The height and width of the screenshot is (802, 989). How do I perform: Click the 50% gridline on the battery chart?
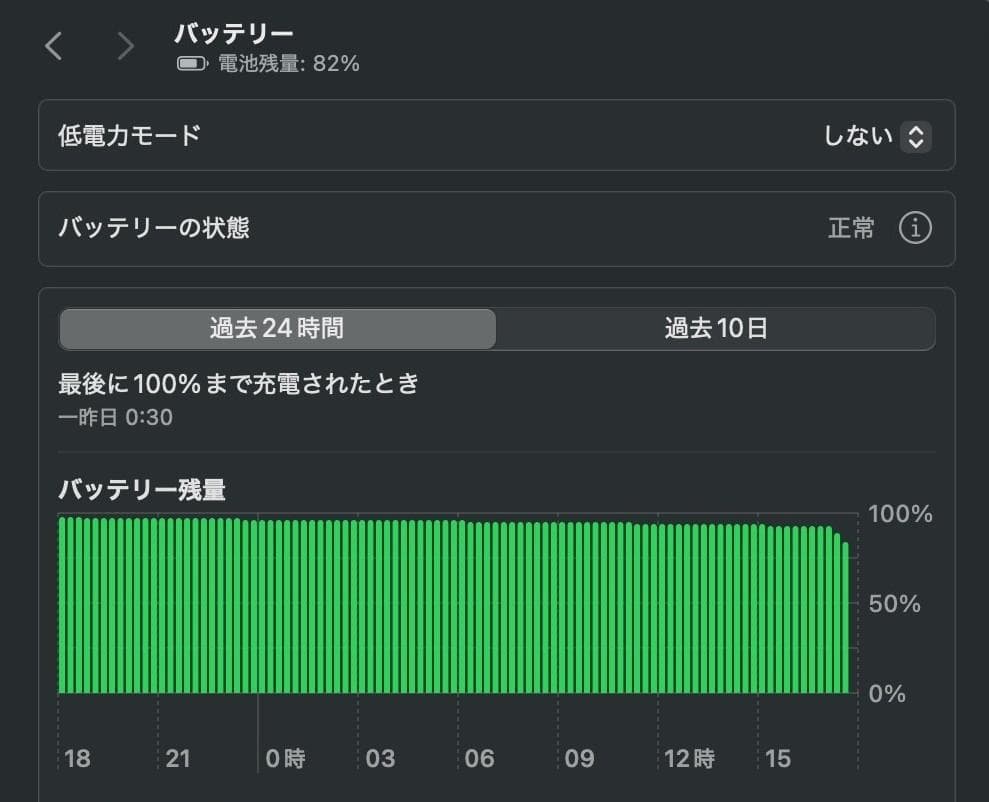893,603
